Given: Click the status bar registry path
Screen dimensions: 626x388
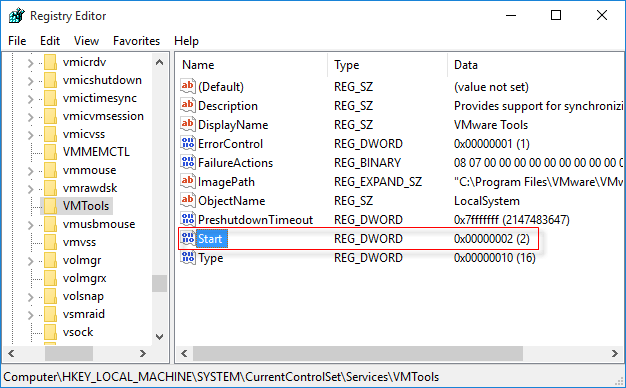Looking at the screenshot, I should tap(221, 376).
